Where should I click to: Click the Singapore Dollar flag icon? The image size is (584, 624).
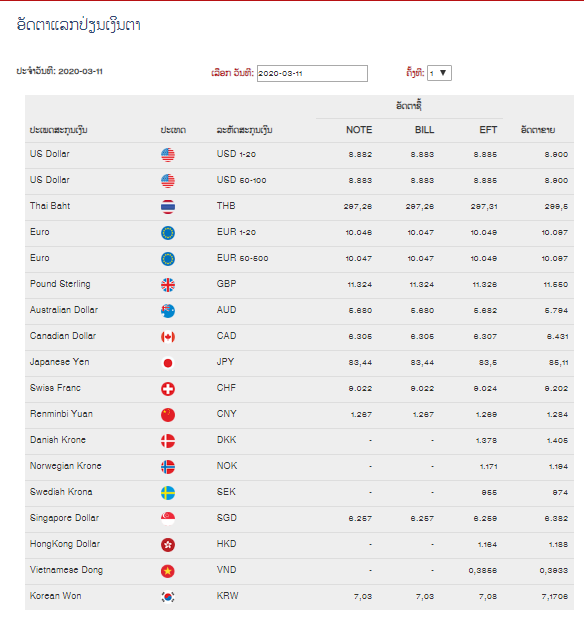click(168, 519)
